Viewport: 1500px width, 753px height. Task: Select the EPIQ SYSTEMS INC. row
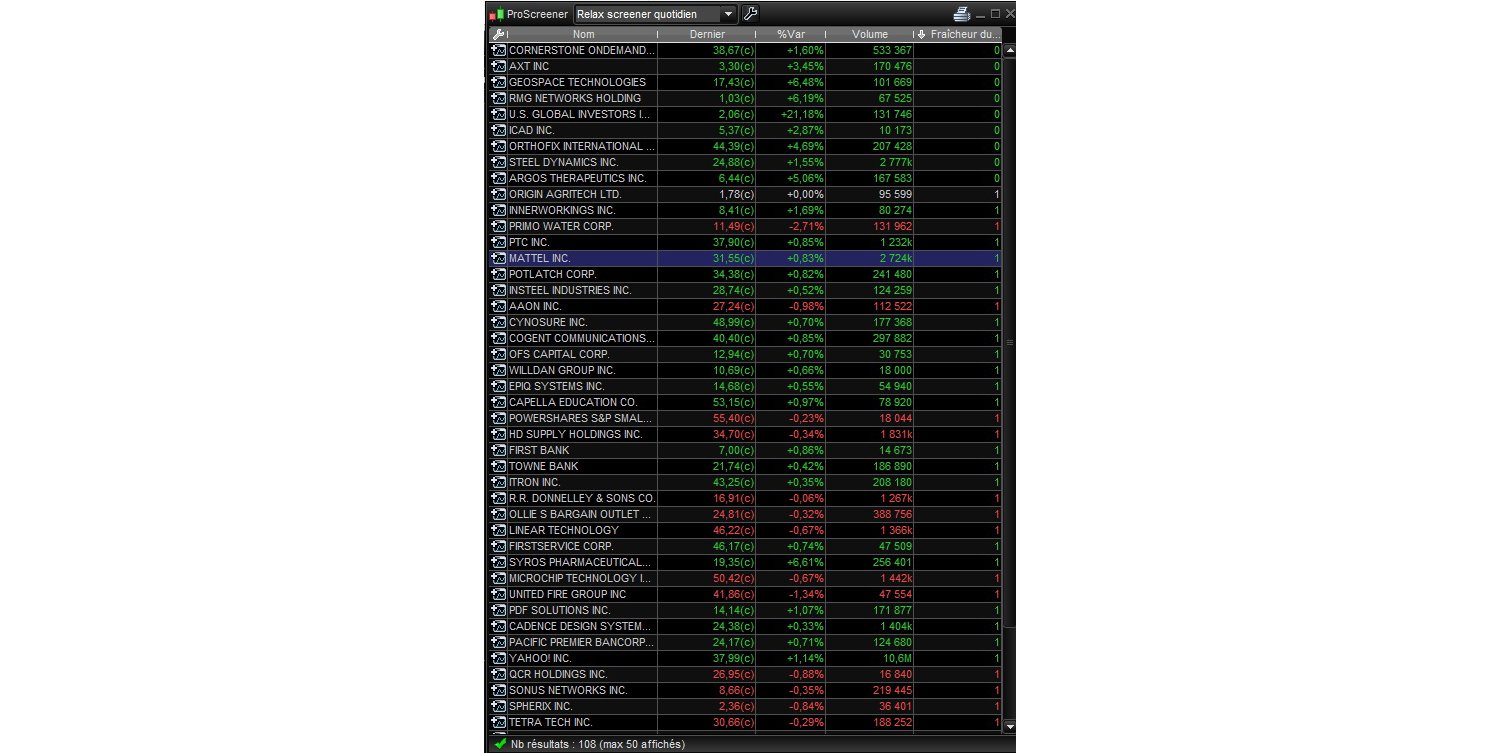(746, 386)
